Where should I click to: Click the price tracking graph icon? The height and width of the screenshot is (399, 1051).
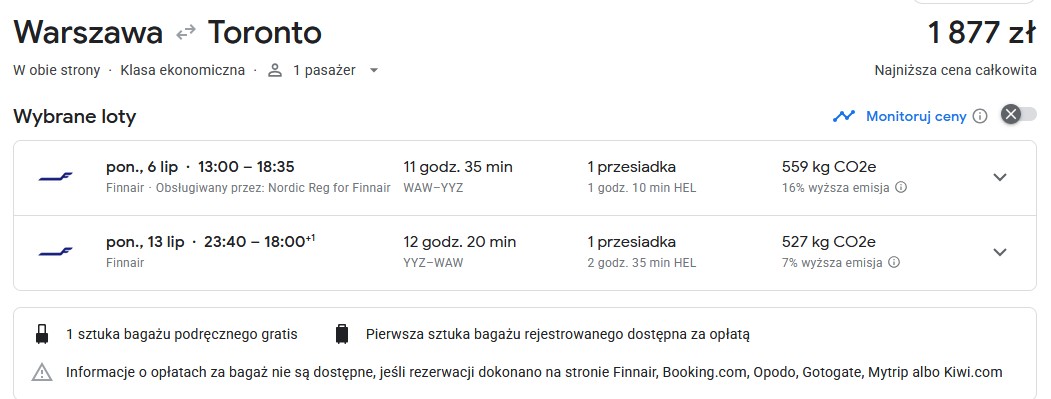[844, 116]
